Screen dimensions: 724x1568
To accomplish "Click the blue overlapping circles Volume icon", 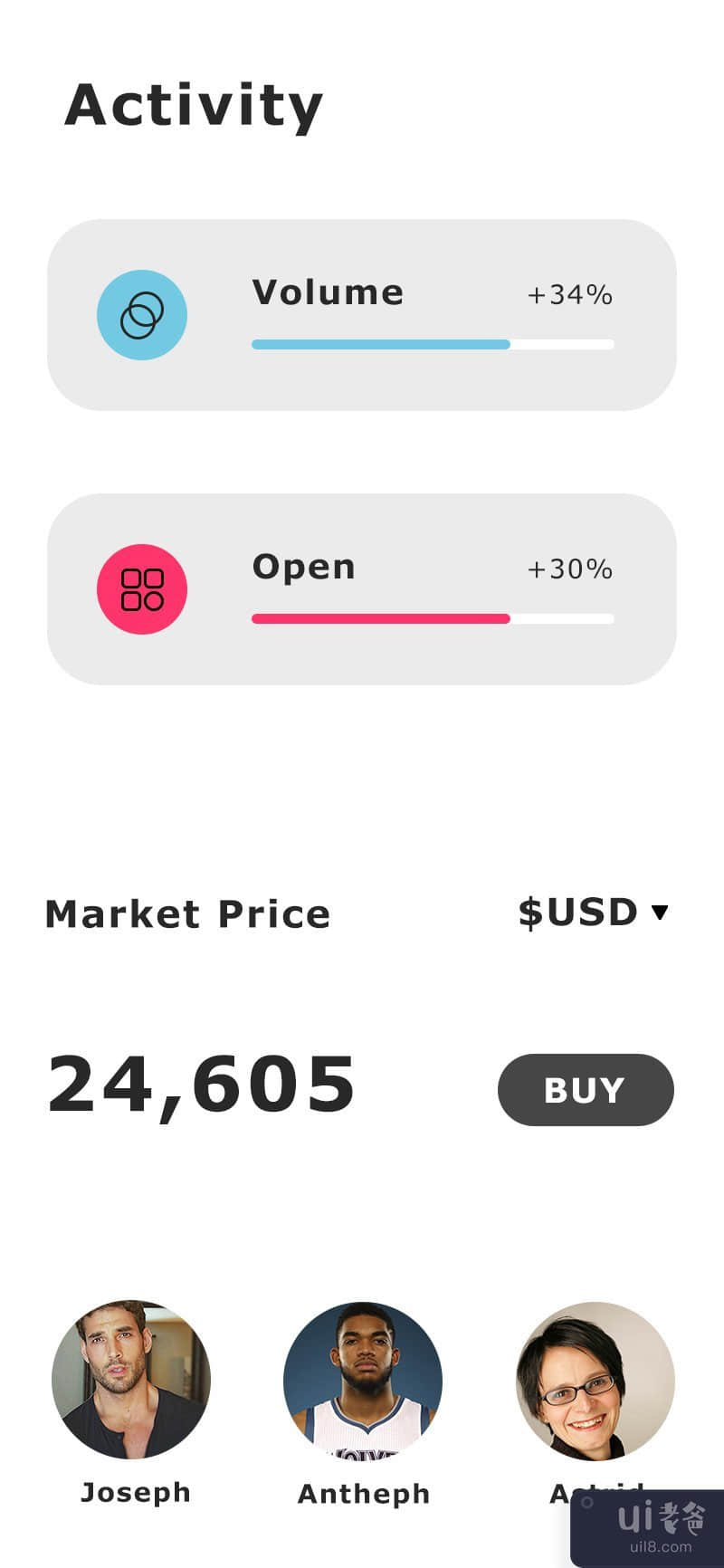I will (x=142, y=315).
